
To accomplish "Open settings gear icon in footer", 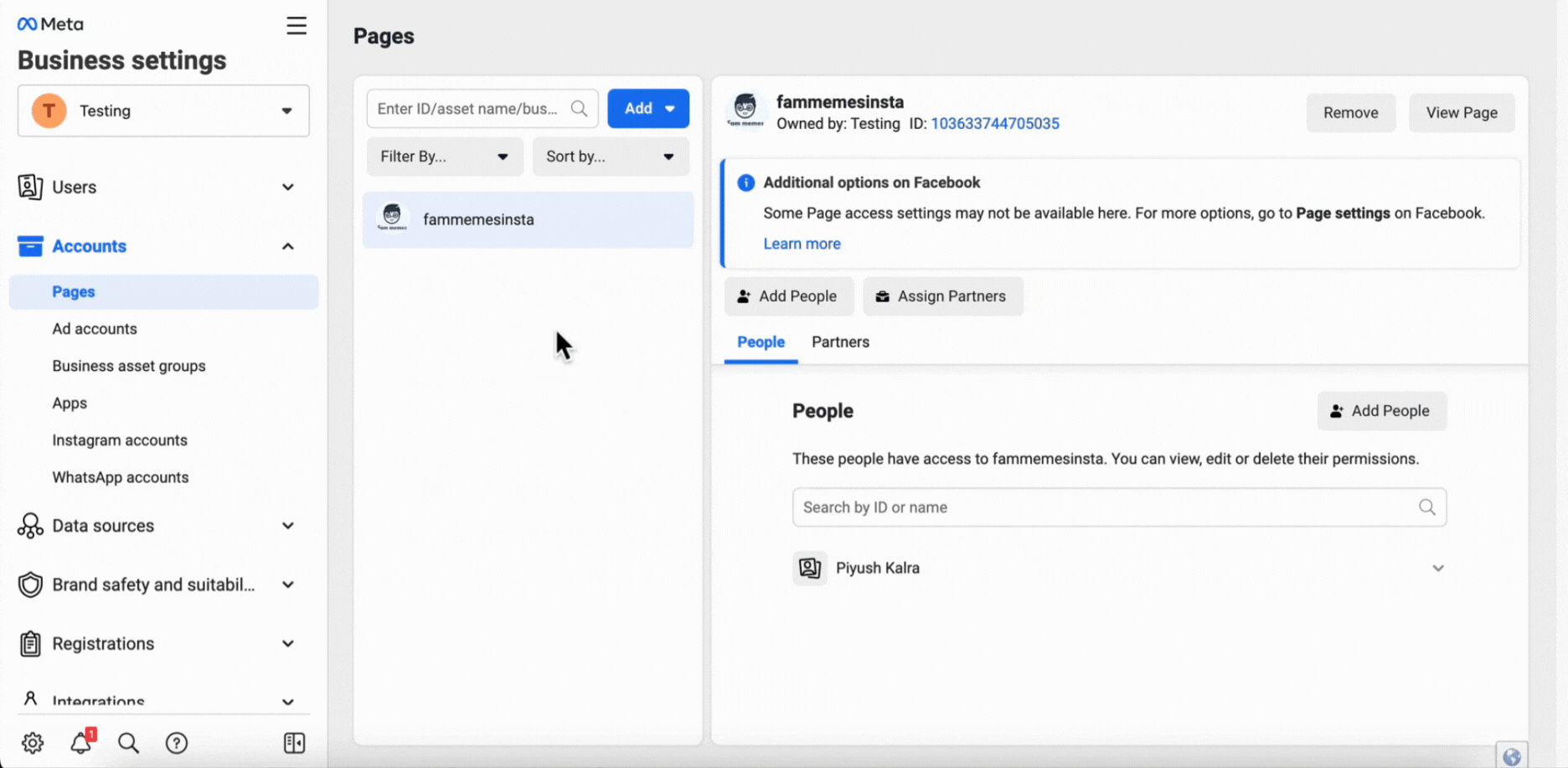I will (33, 743).
